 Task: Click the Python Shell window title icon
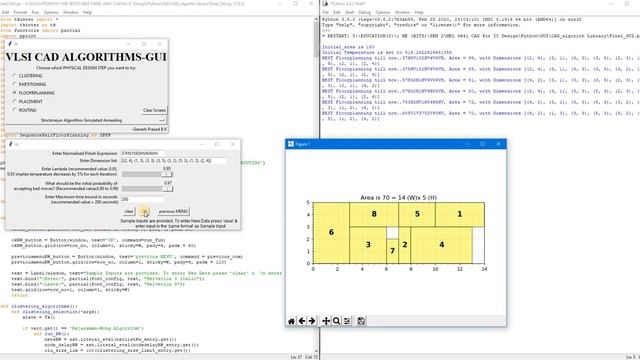(325, 4)
